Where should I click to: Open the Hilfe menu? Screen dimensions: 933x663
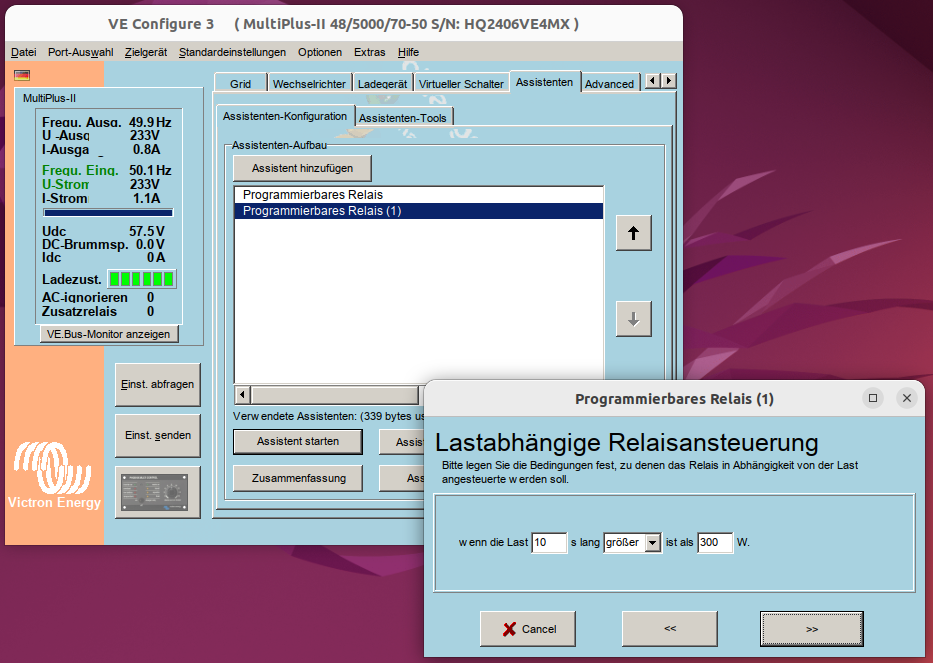pos(408,52)
